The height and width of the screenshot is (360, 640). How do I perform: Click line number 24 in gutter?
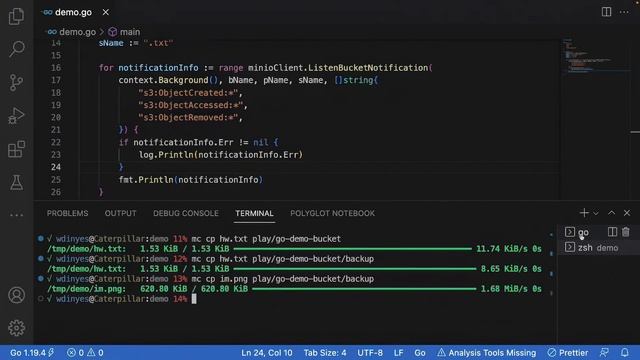(56, 167)
